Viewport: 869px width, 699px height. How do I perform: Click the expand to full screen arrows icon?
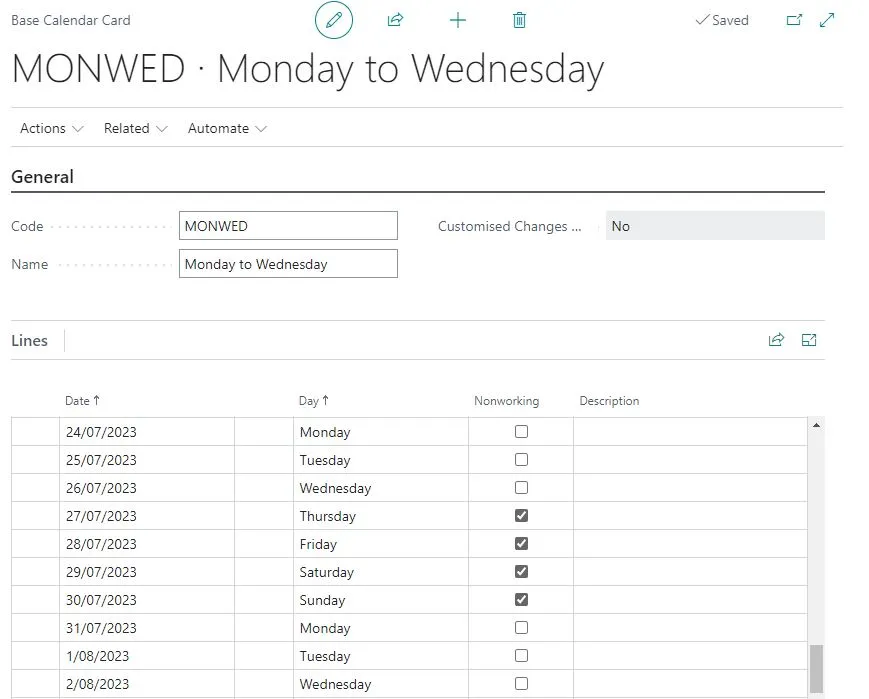(x=827, y=20)
